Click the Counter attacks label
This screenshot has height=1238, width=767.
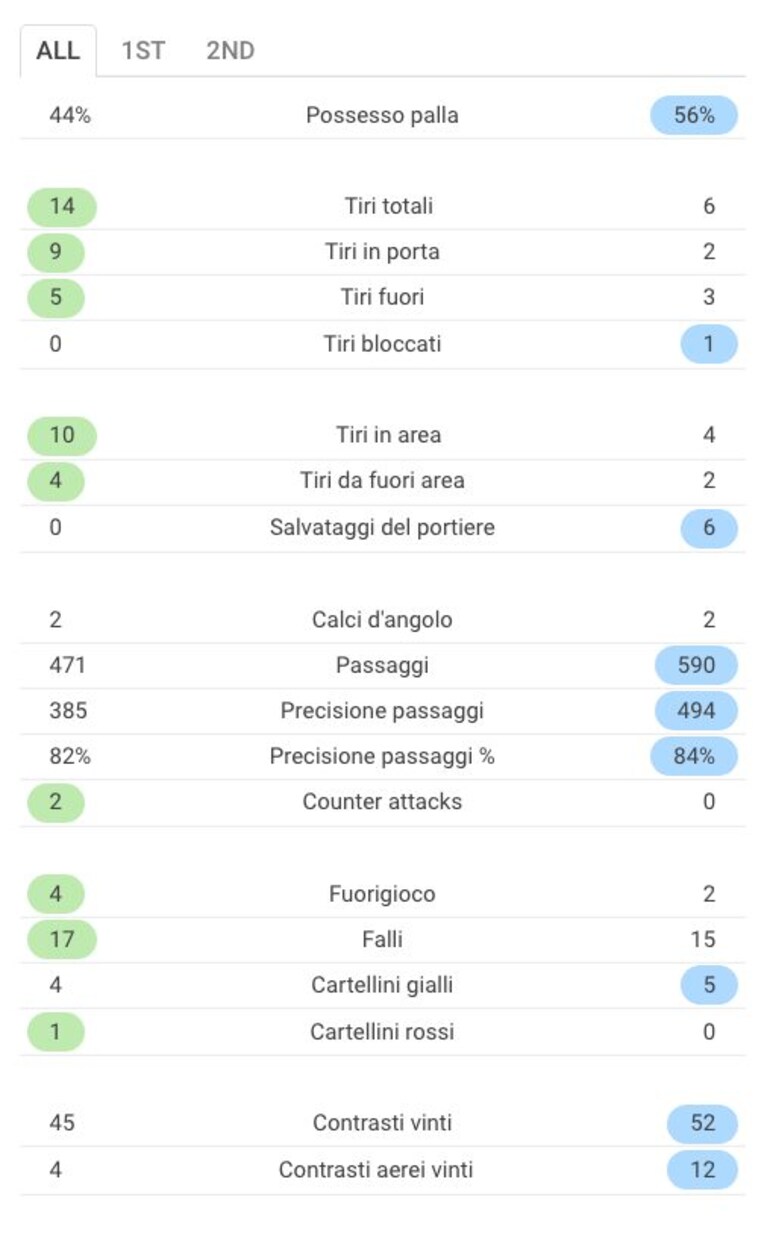click(382, 802)
